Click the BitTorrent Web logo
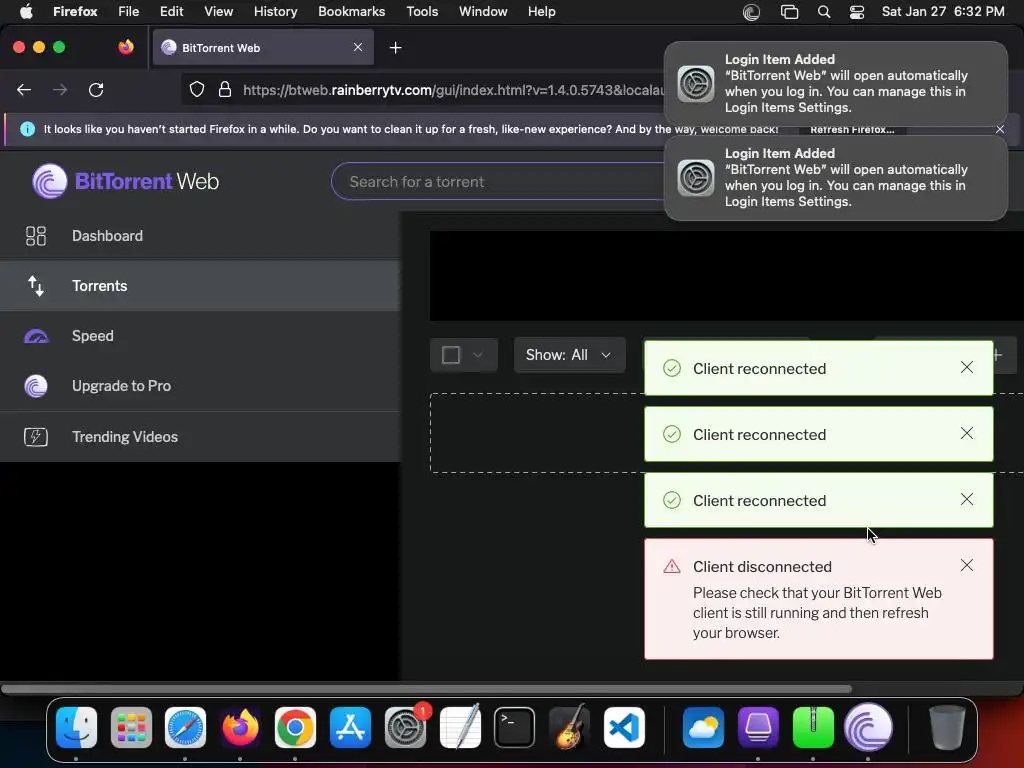Screen dimensions: 1024x768 pyautogui.click(x=125, y=181)
